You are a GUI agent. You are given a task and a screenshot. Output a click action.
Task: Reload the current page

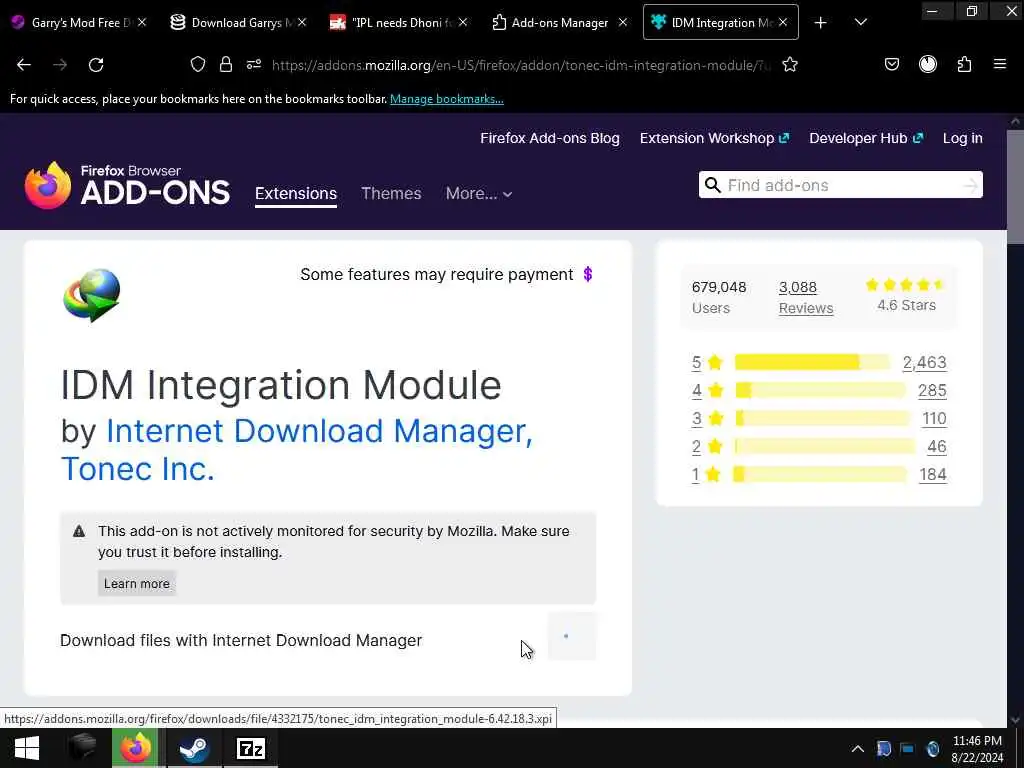[x=96, y=65]
